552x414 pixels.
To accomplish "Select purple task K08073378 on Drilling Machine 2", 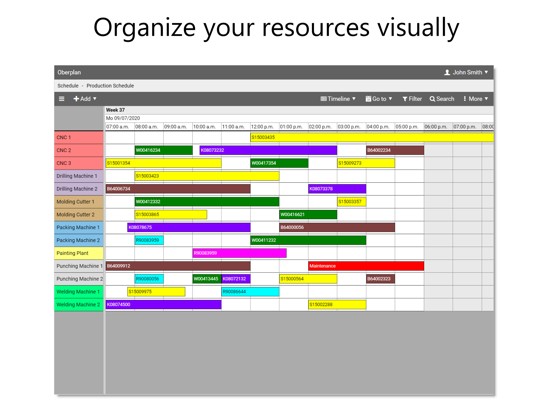I will coord(337,189).
